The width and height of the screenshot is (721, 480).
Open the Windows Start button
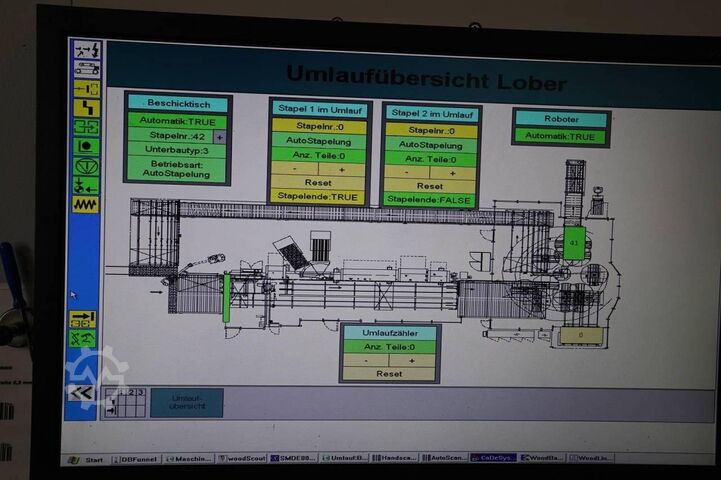tap(86, 459)
